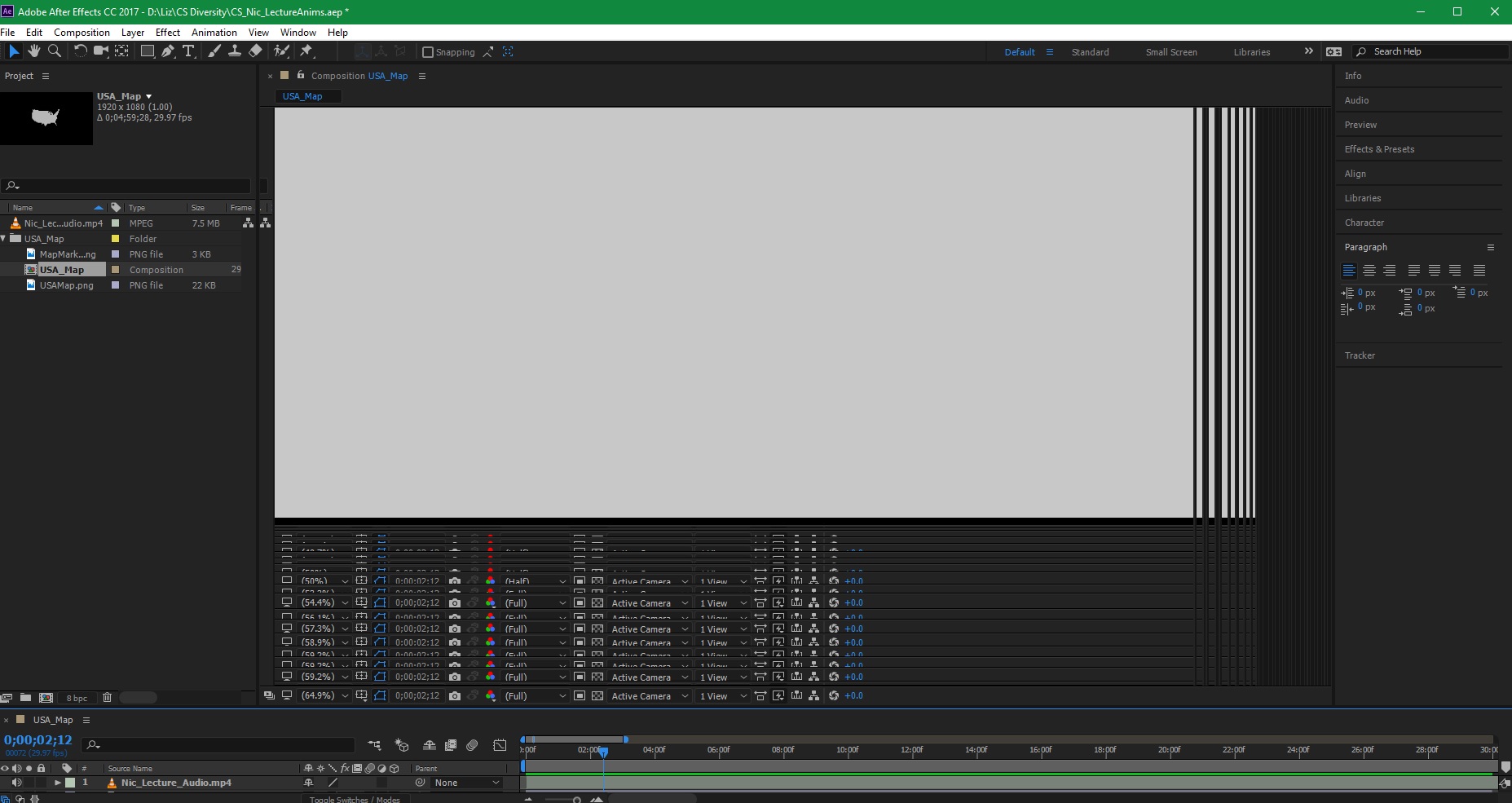1512x803 pixels.
Task: Select the Pan Behind anchor point tool
Action: point(121,51)
